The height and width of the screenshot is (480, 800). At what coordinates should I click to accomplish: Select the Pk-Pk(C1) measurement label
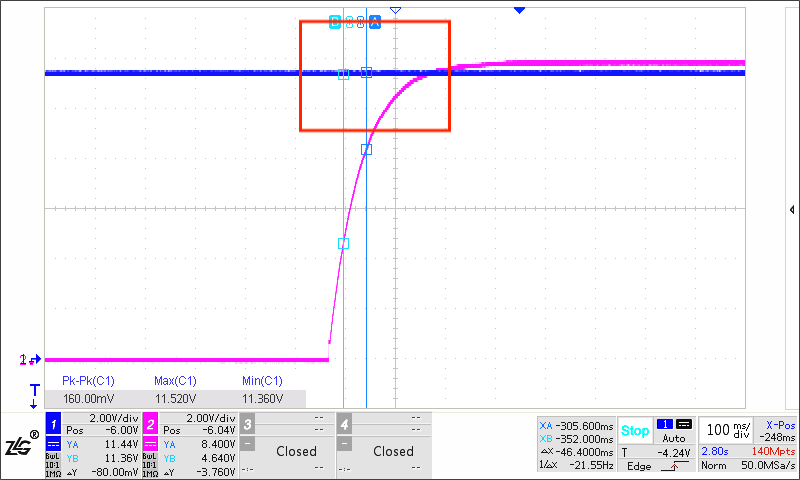click(x=88, y=381)
